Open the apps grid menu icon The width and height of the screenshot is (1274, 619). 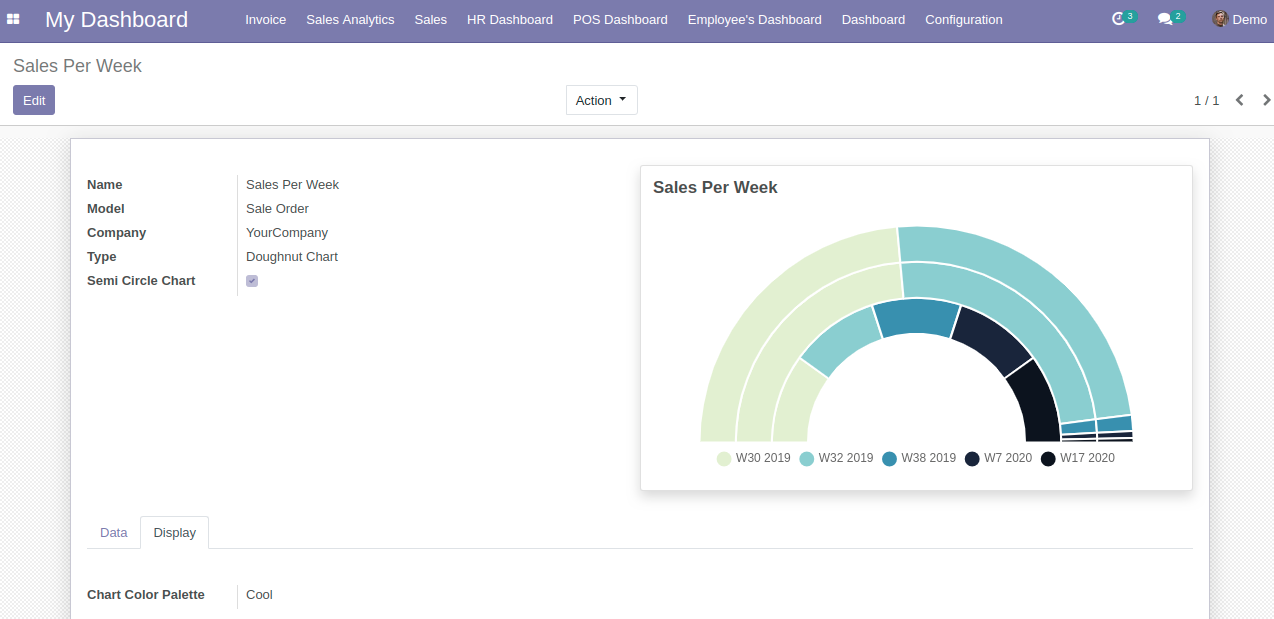click(13, 19)
